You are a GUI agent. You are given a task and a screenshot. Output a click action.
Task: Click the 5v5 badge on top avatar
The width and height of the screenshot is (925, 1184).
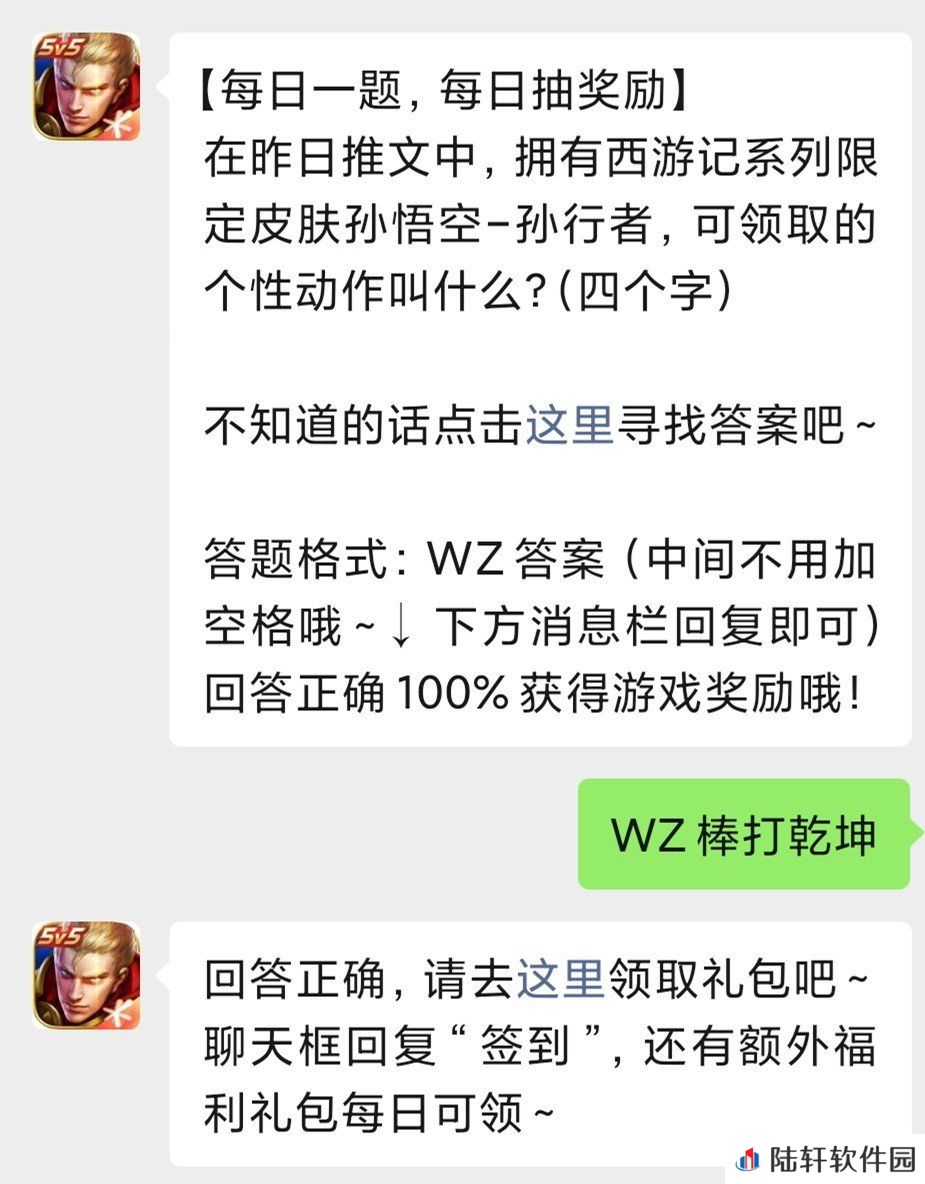click(60, 48)
